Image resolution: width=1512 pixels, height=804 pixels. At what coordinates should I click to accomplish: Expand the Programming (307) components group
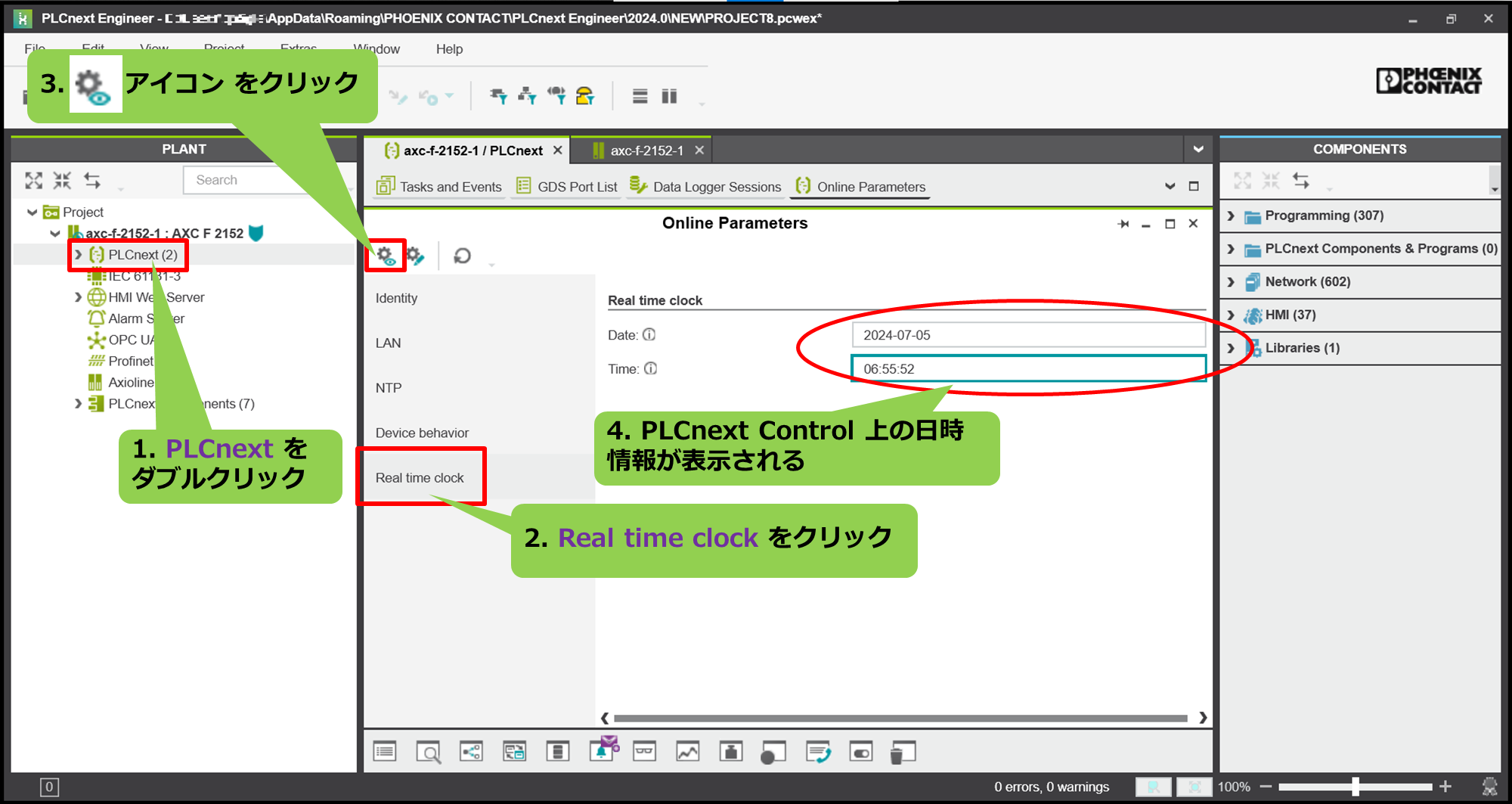(1231, 216)
